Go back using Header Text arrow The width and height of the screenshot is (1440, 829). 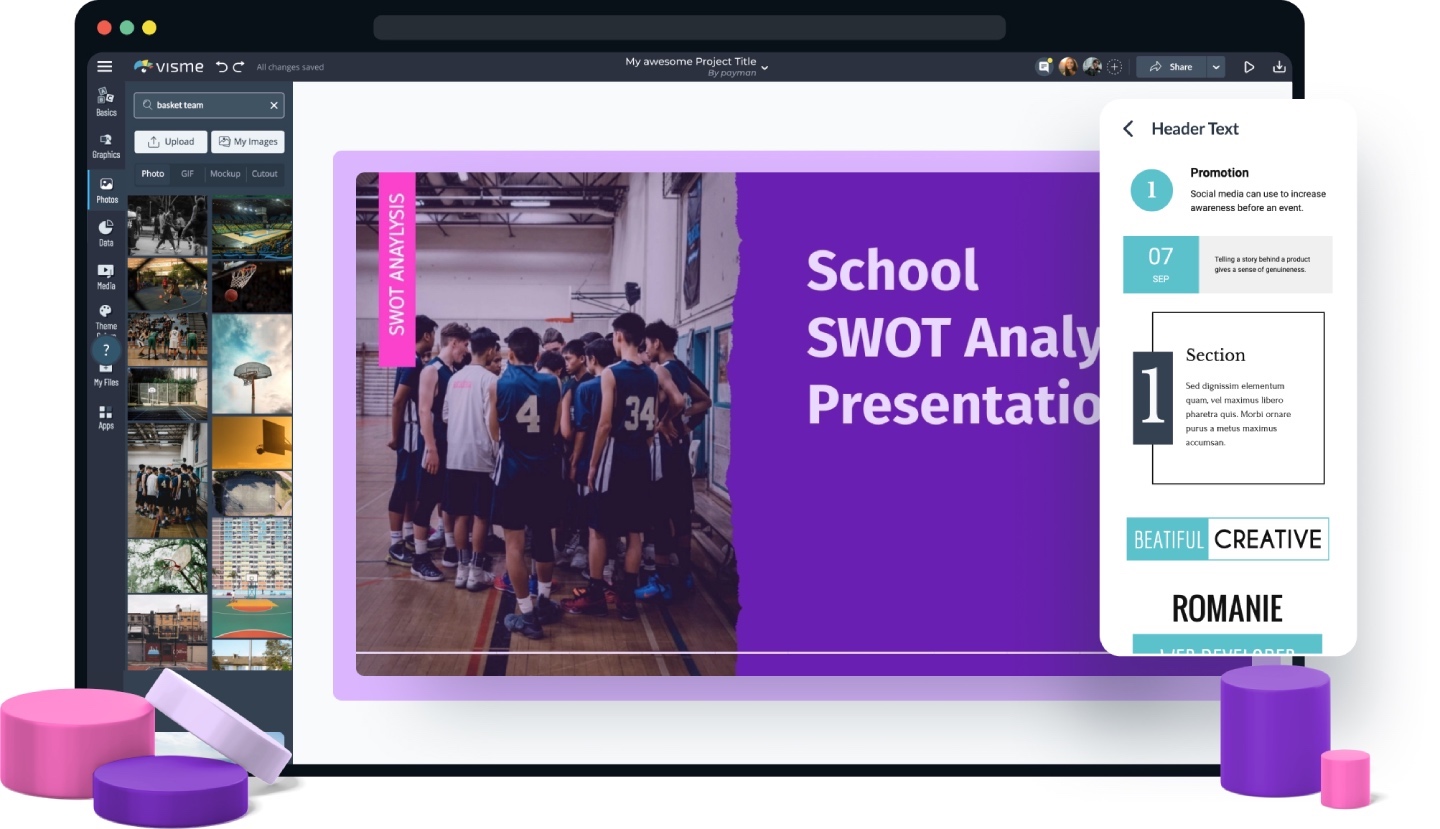tap(1128, 129)
